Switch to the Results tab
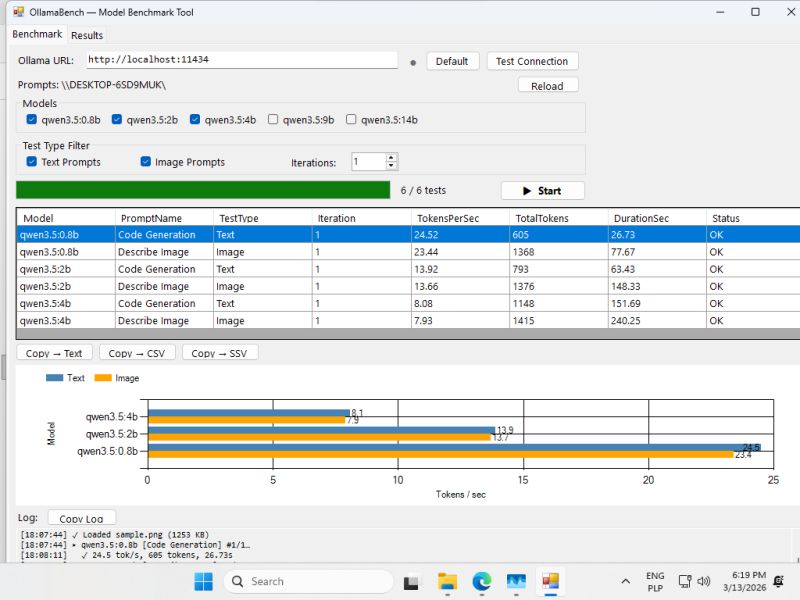The width and height of the screenshot is (800, 600). pos(87,35)
